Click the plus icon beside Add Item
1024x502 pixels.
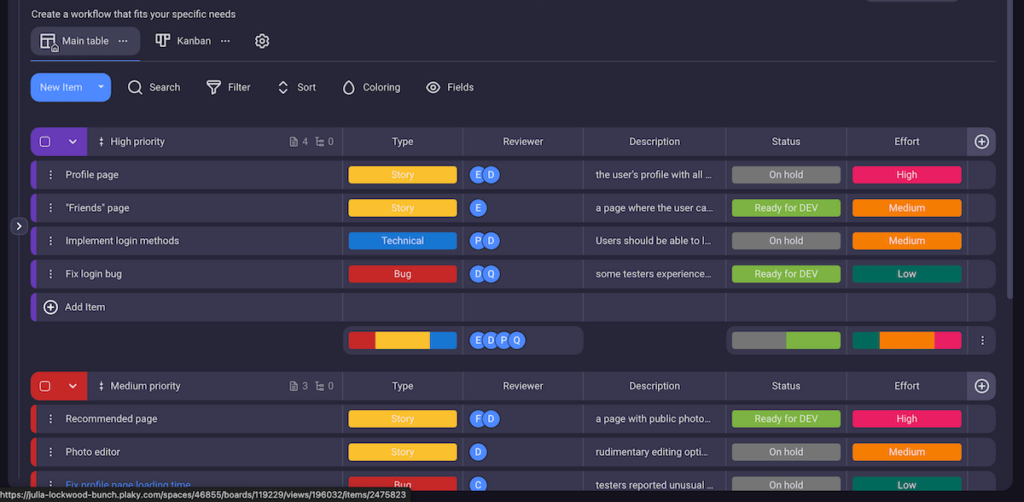(51, 307)
